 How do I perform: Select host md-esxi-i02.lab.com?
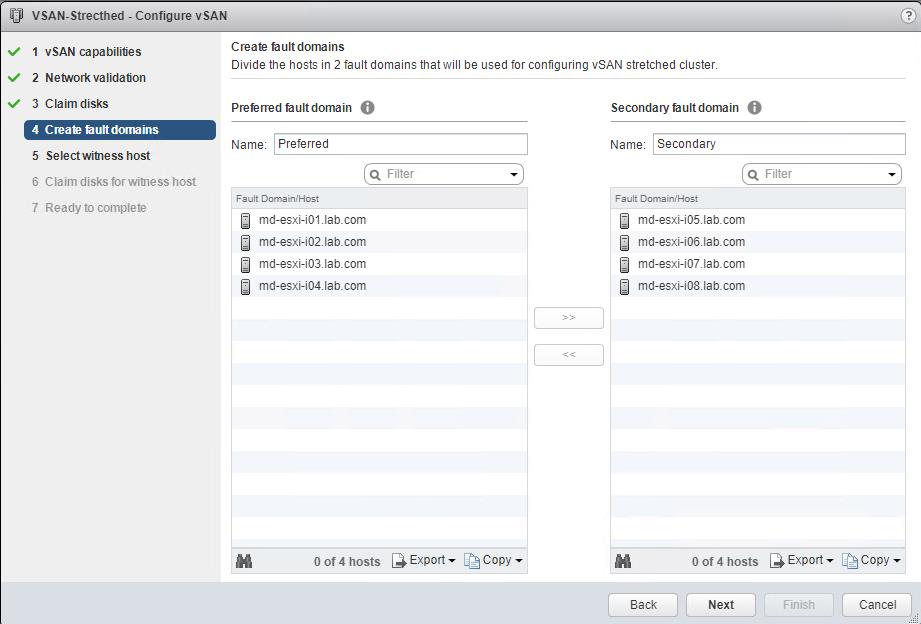pyautogui.click(x=379, y=242)
